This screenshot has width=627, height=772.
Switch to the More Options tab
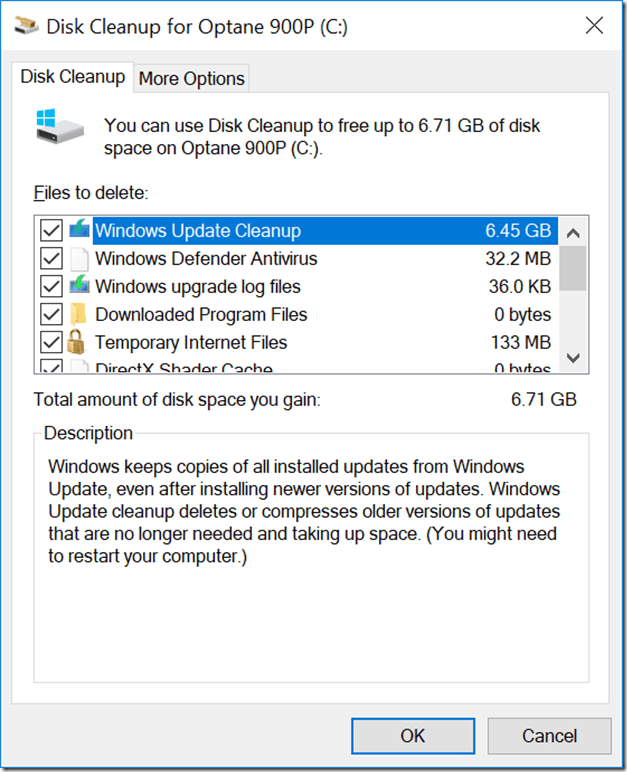192,78
